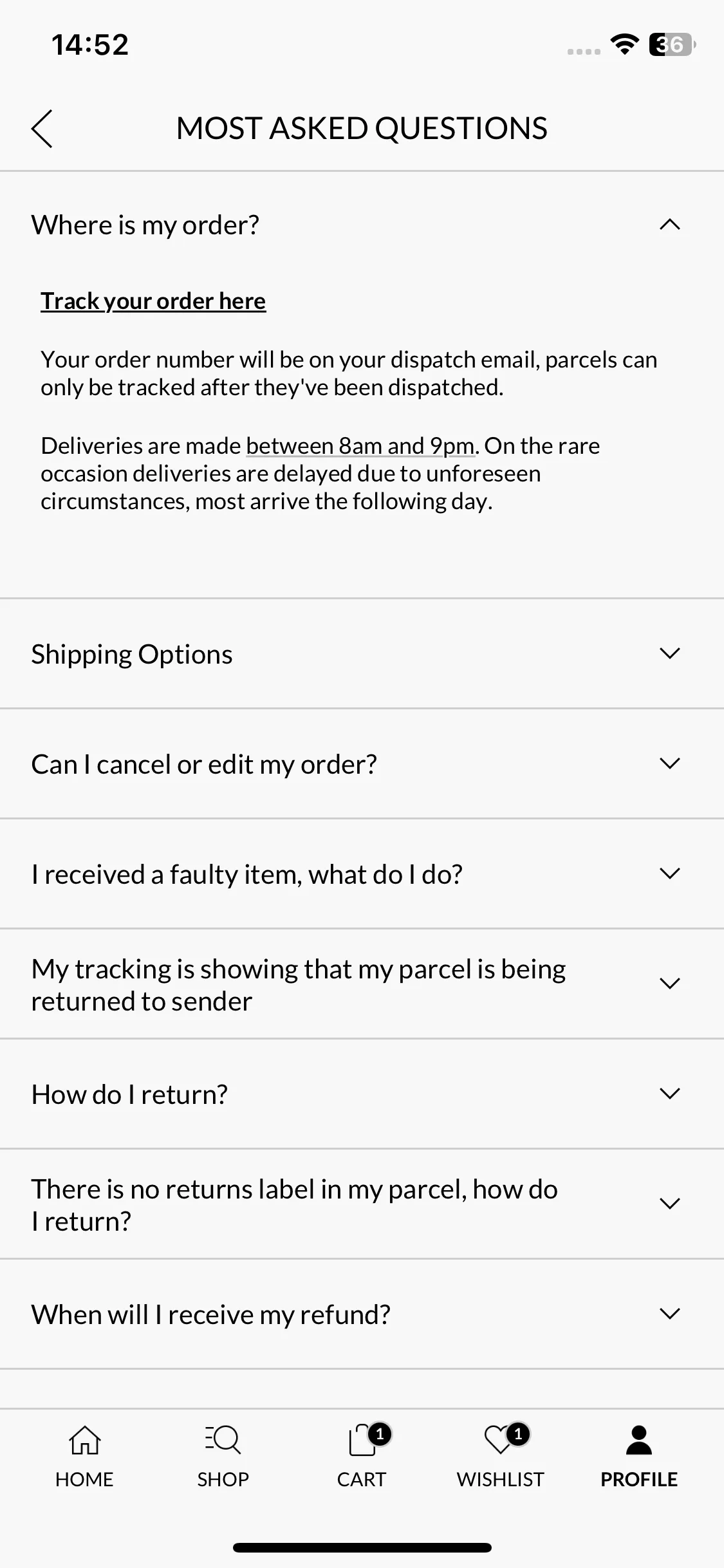The image size is (724, 1568).
Task: Open the Profile person icon
Action: [639, 1441]
